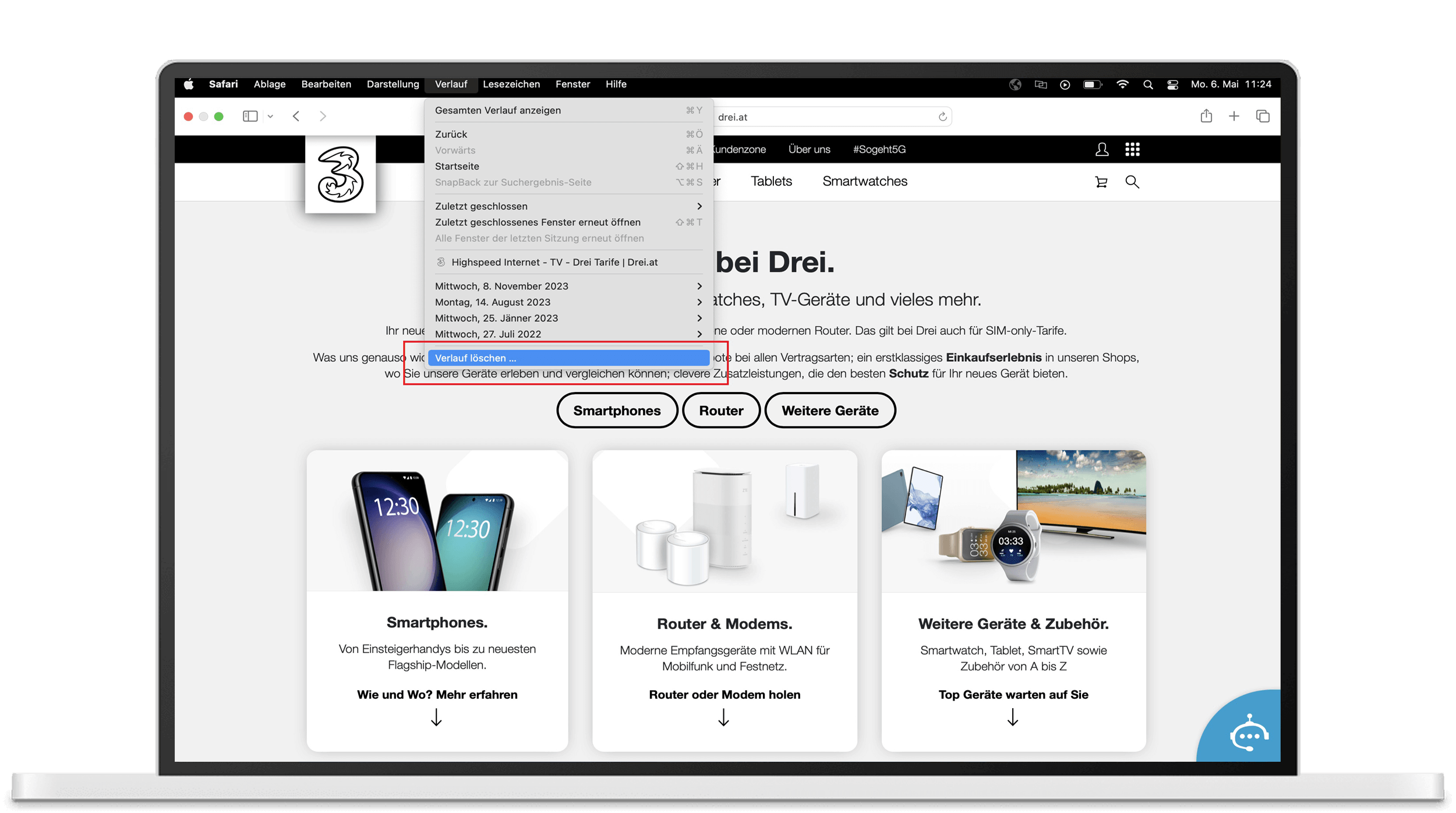Click the website search magnifier
The width and height of the screenshot is (1456, 813).
tap(1132, 182)
